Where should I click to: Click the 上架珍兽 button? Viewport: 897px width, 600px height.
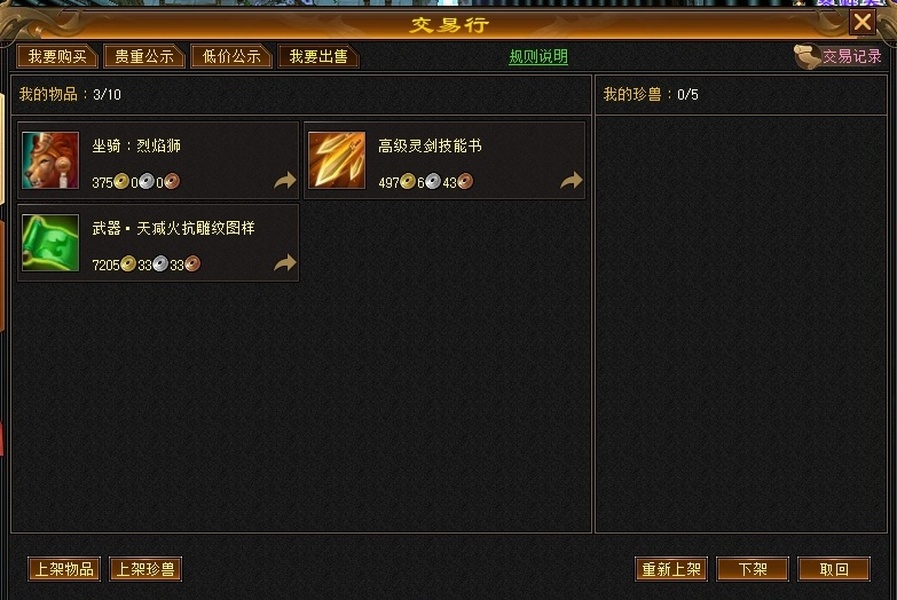(x=145, y=569)
